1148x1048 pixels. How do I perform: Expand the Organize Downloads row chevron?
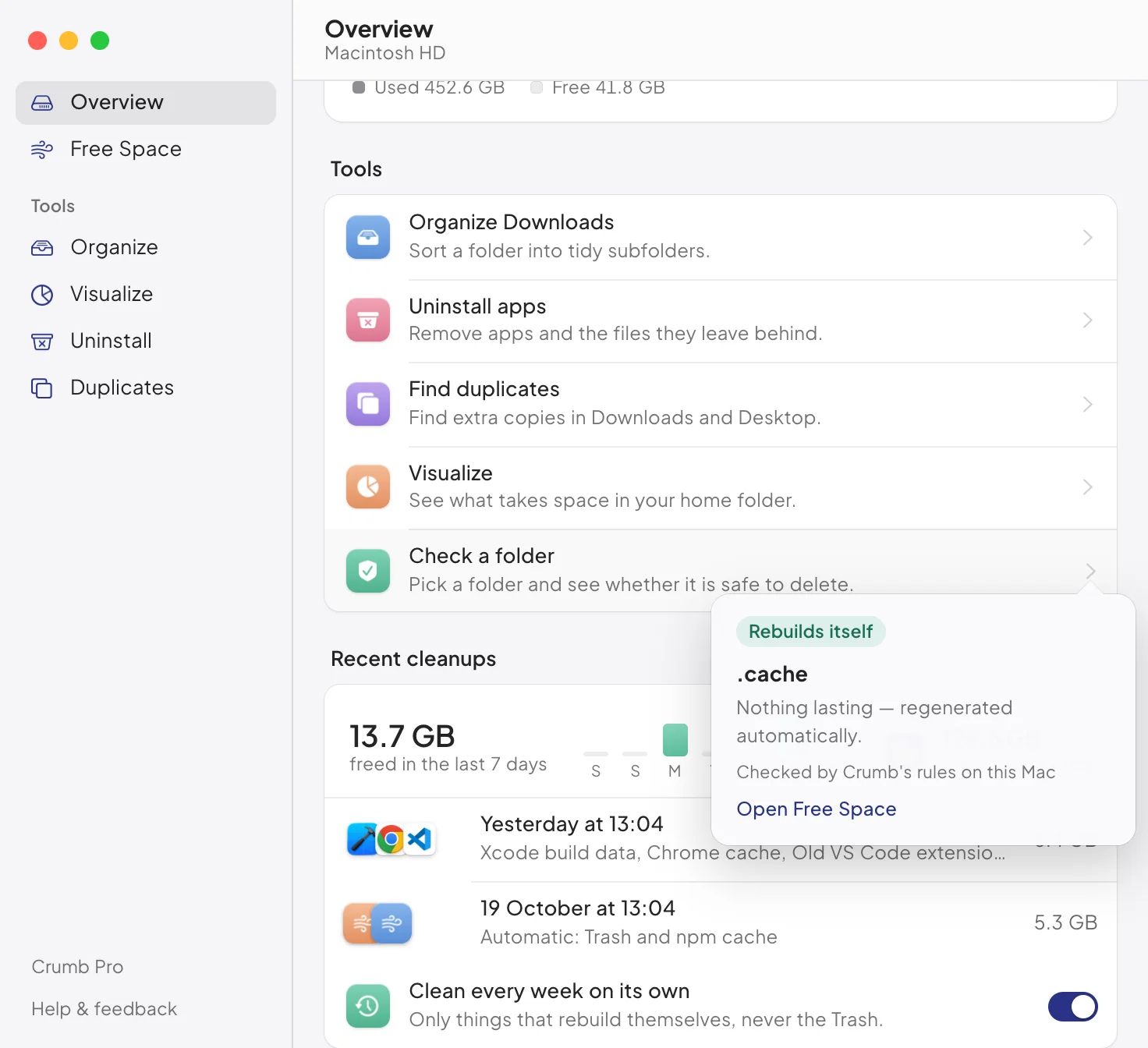1088,237
